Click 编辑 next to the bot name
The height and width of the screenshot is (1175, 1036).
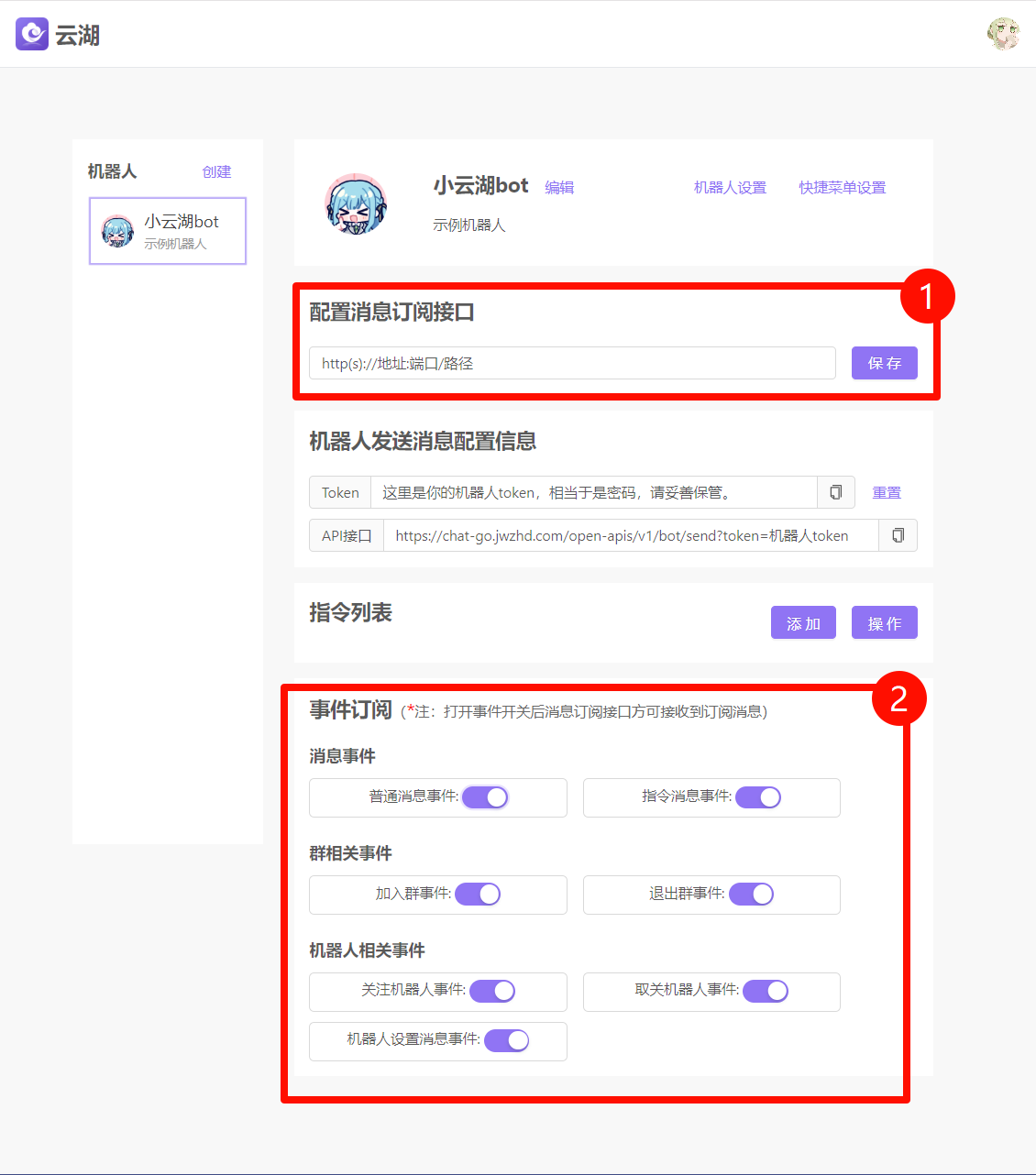(559, 187)
